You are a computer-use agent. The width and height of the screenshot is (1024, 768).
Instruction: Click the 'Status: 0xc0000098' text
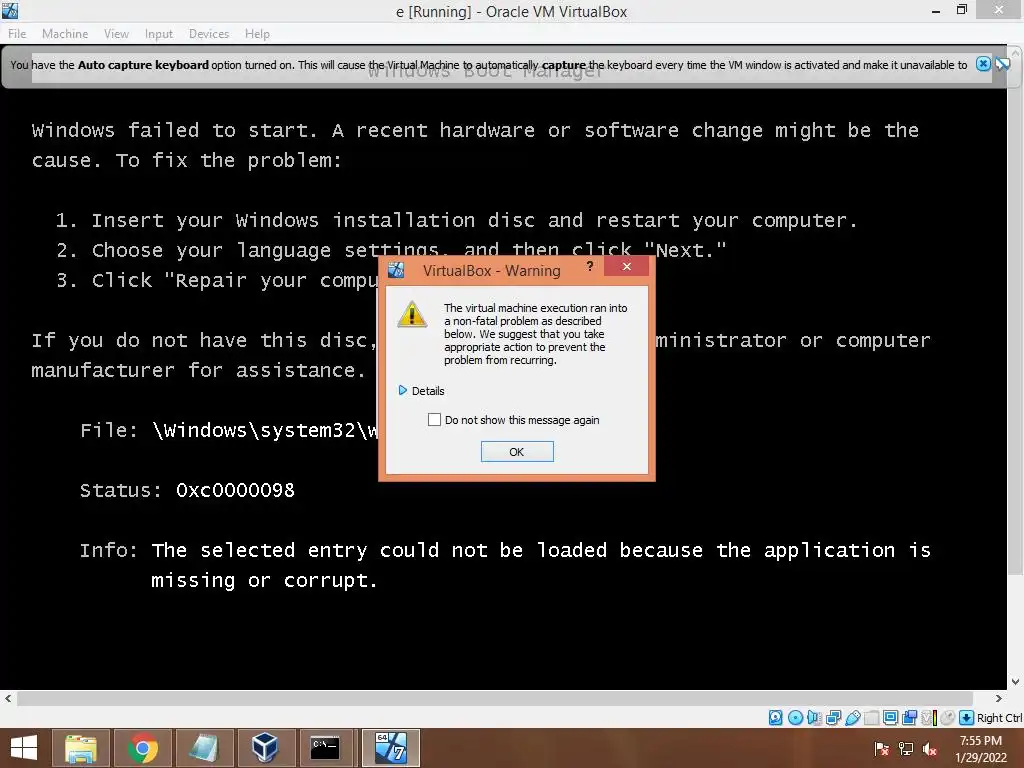click(187, 490)
